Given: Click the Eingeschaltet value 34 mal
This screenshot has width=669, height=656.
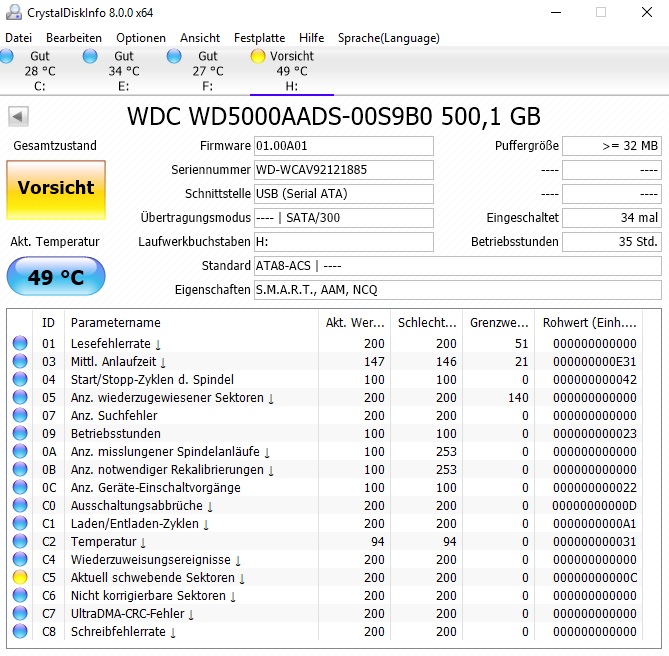Looking at the screenshot, I should pyautogui.click(x=612, y=218).
